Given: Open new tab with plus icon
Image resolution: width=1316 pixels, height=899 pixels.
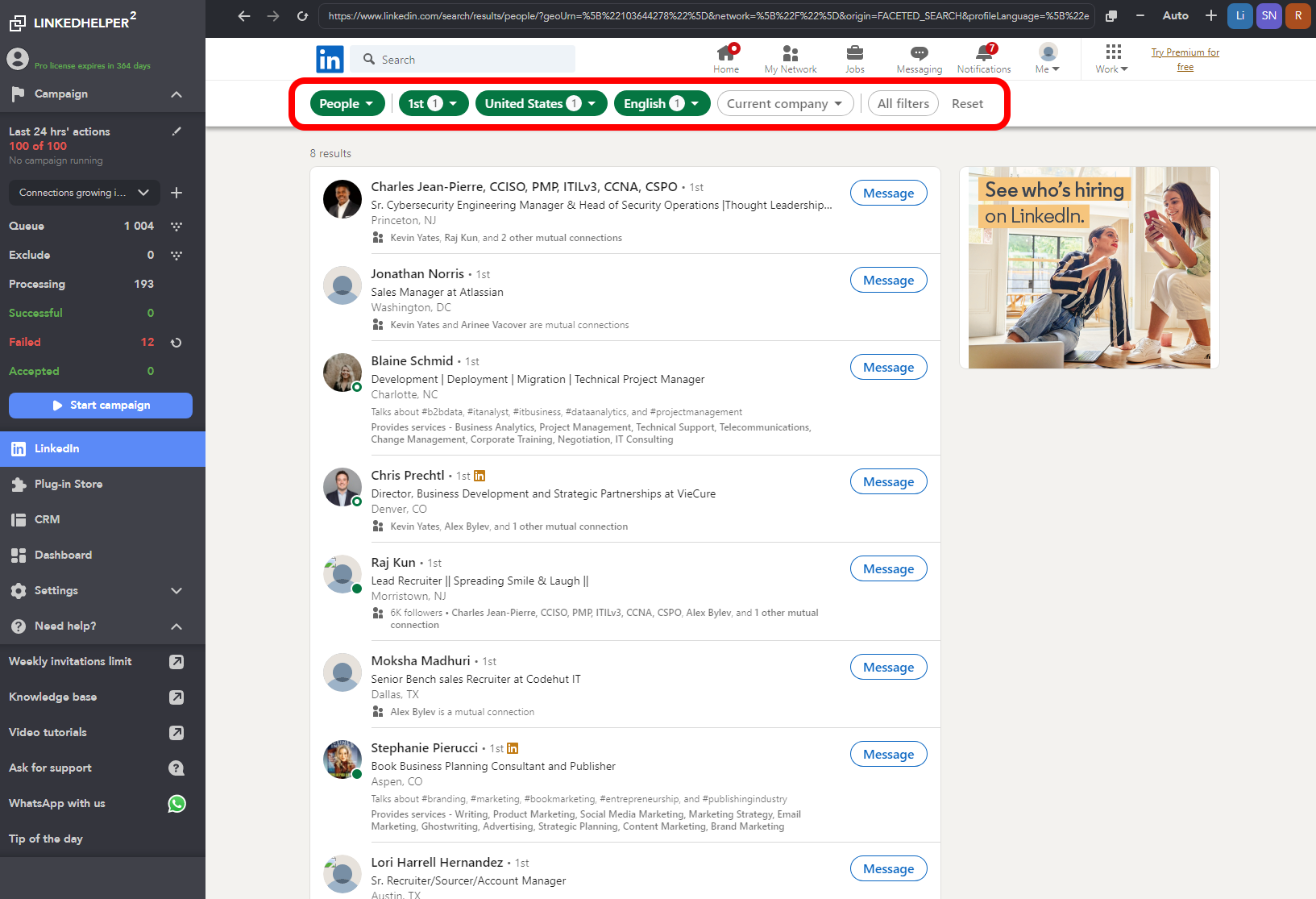Looking at the screenshot, I should (x=1211, y=15).
